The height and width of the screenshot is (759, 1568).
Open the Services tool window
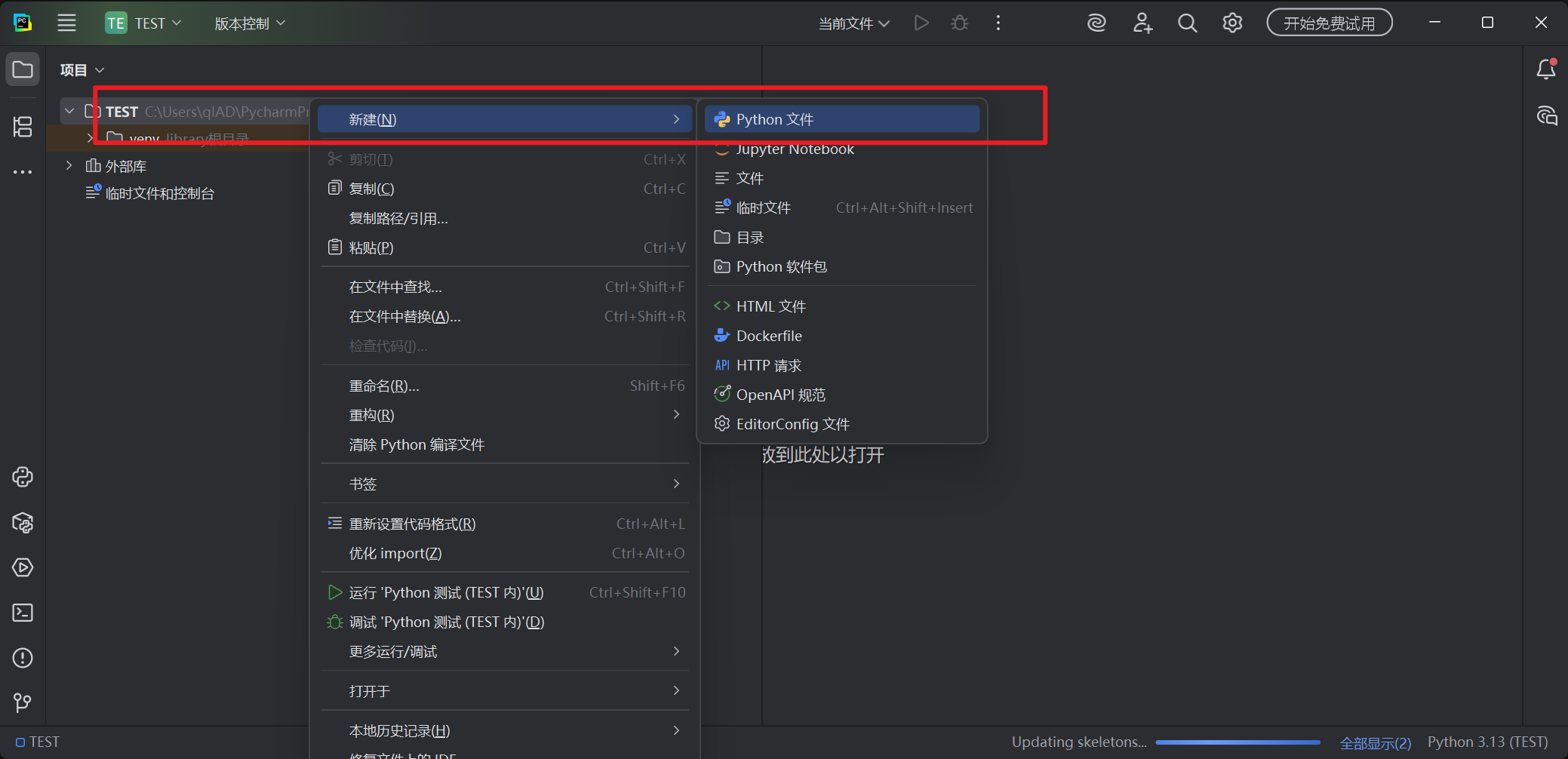(x=23, y=567)
